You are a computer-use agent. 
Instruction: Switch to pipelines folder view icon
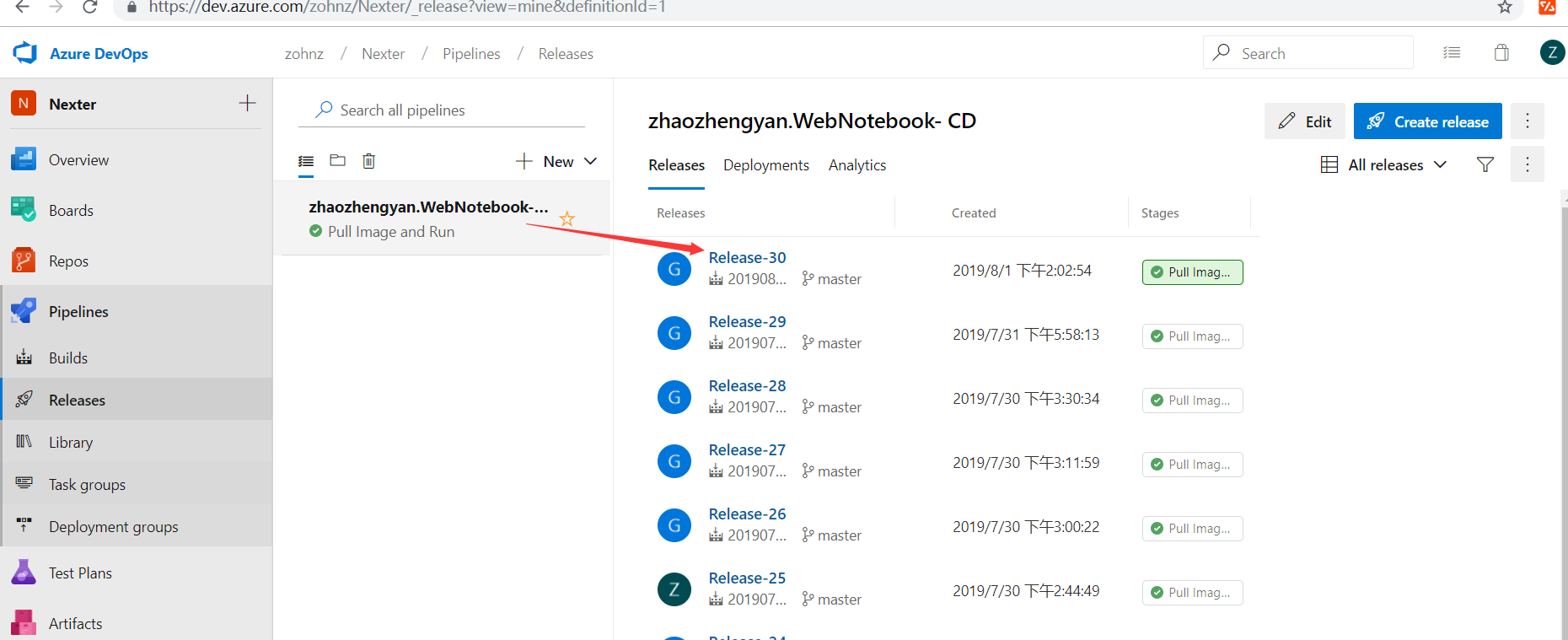[x=337, y=161]
